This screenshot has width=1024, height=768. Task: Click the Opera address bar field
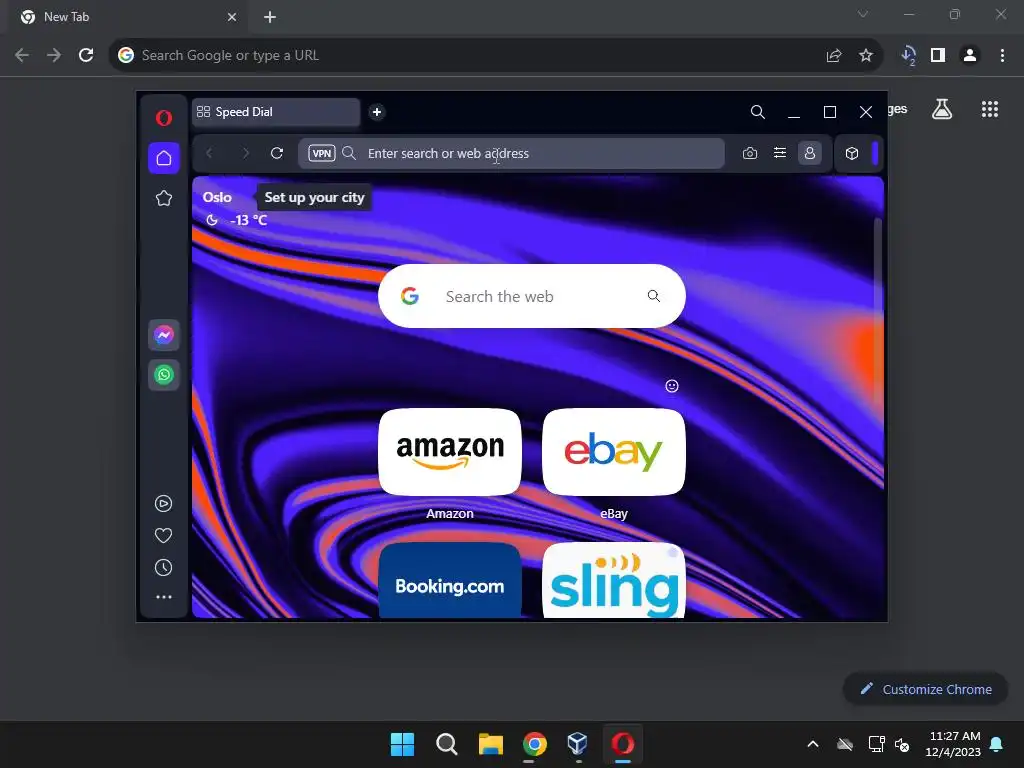511,153
